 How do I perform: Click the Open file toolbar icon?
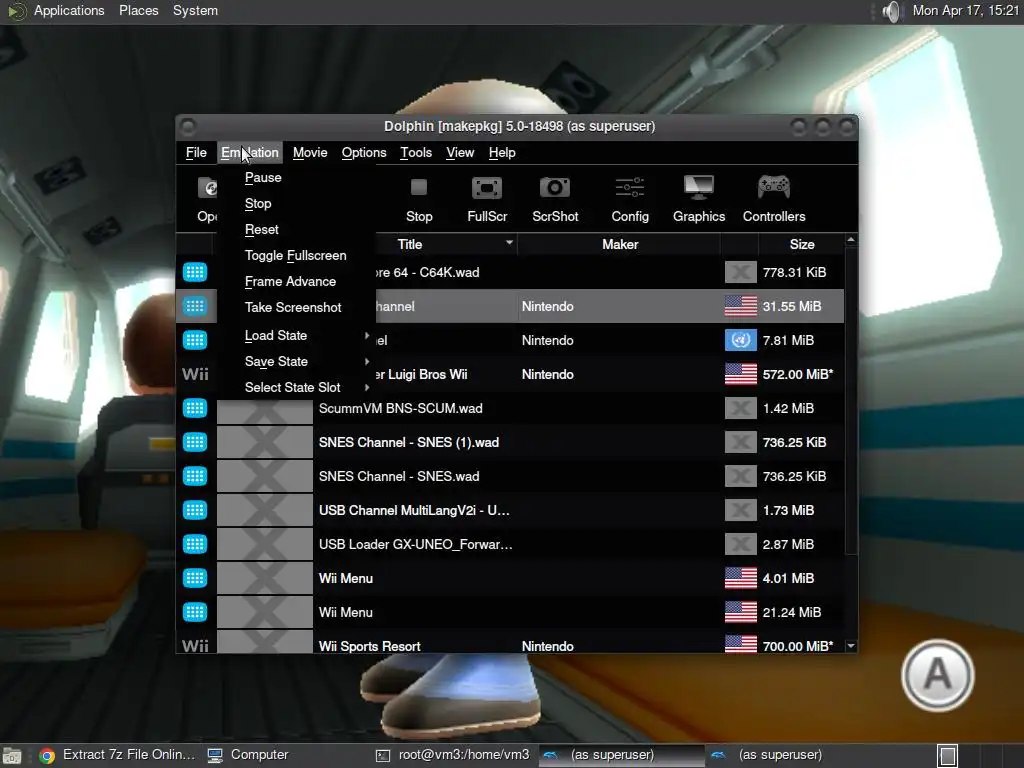(208, 188)
